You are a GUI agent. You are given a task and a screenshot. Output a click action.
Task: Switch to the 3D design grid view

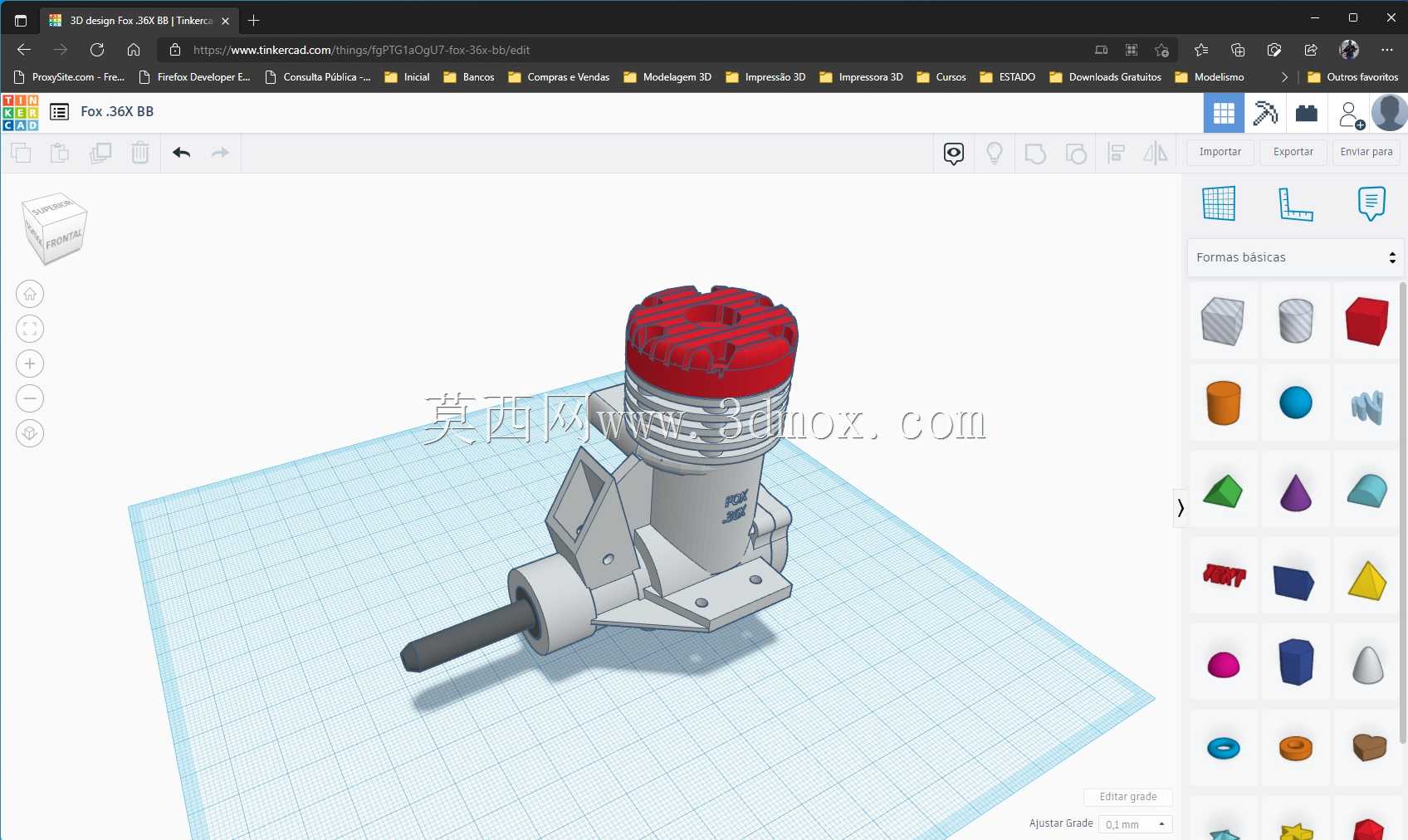click(x=1224, y=113)
